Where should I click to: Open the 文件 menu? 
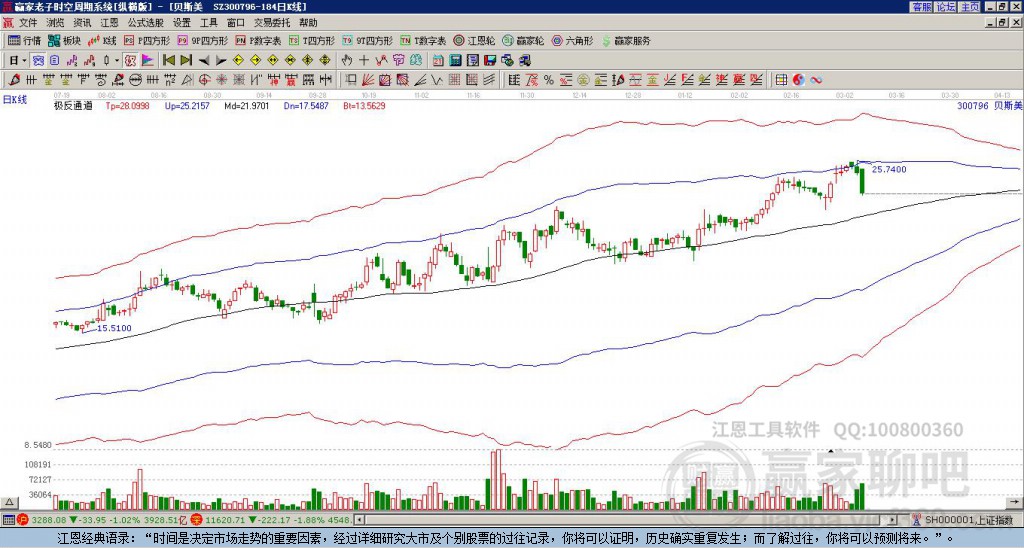click(x=28, y=23)
